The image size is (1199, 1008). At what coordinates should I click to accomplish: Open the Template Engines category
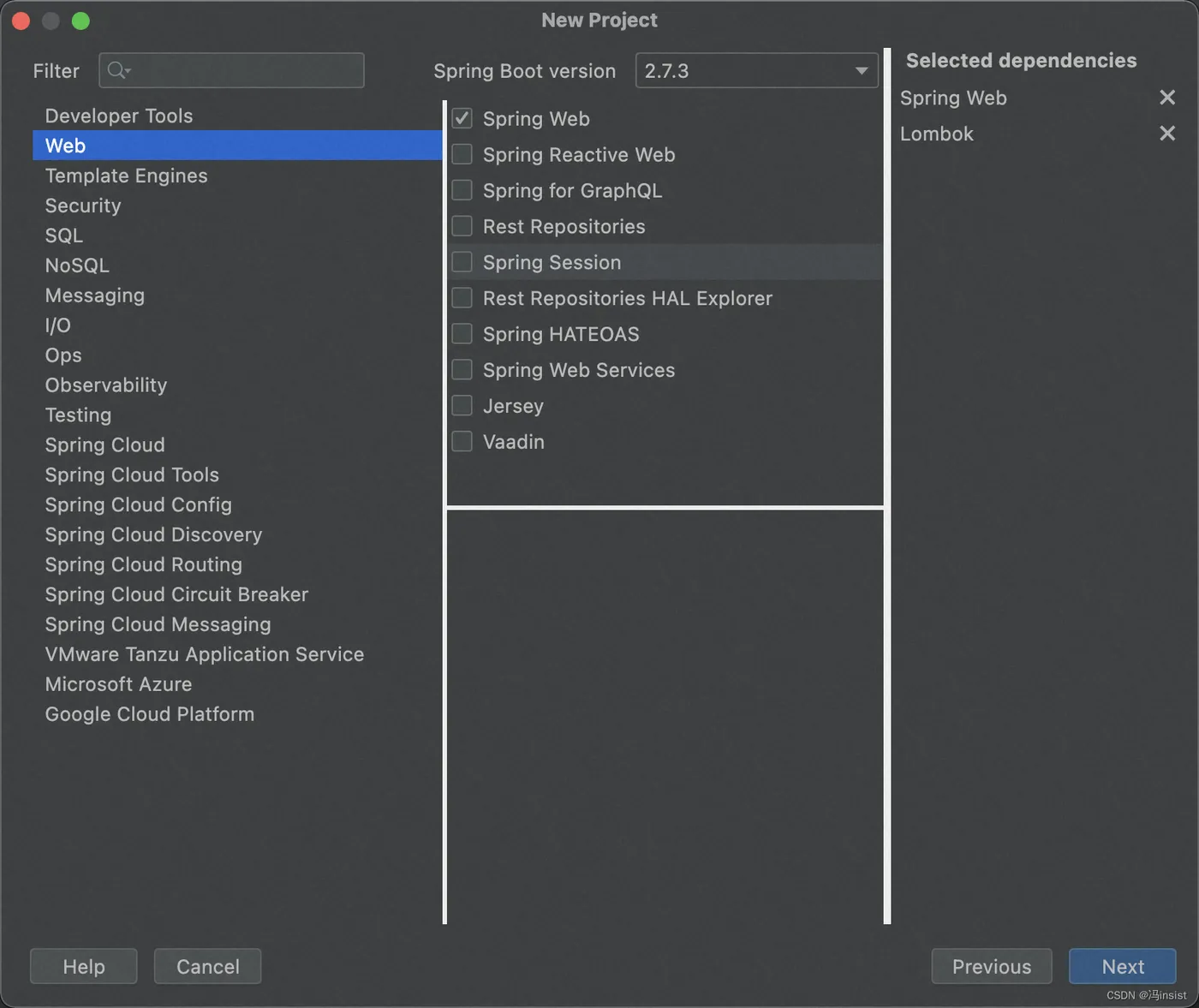click(x=237, y=176)
